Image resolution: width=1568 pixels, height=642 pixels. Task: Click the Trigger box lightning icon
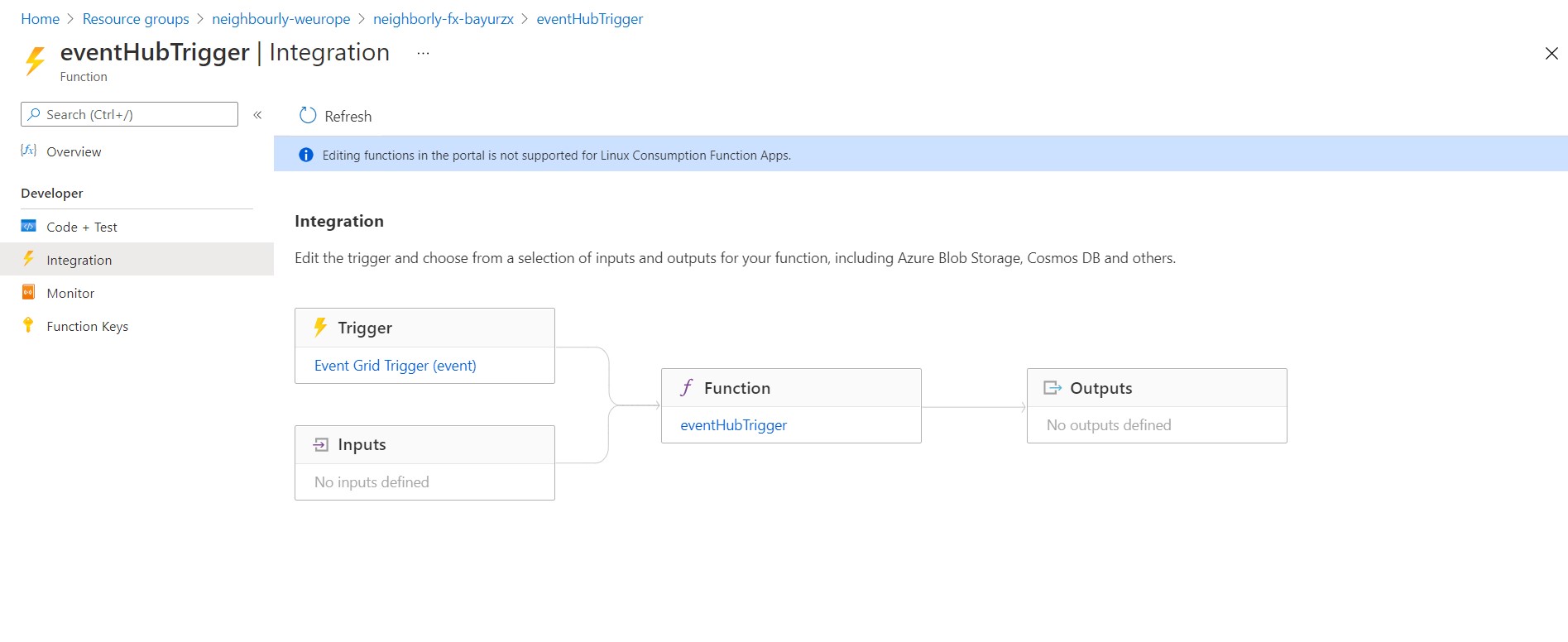coord(320,328)
